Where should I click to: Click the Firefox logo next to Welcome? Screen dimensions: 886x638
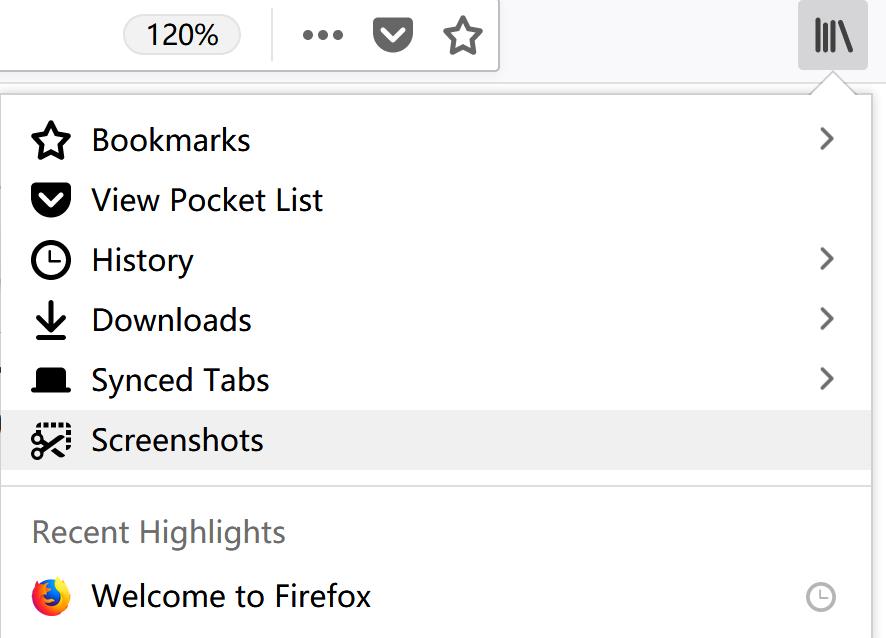point(51,597)
